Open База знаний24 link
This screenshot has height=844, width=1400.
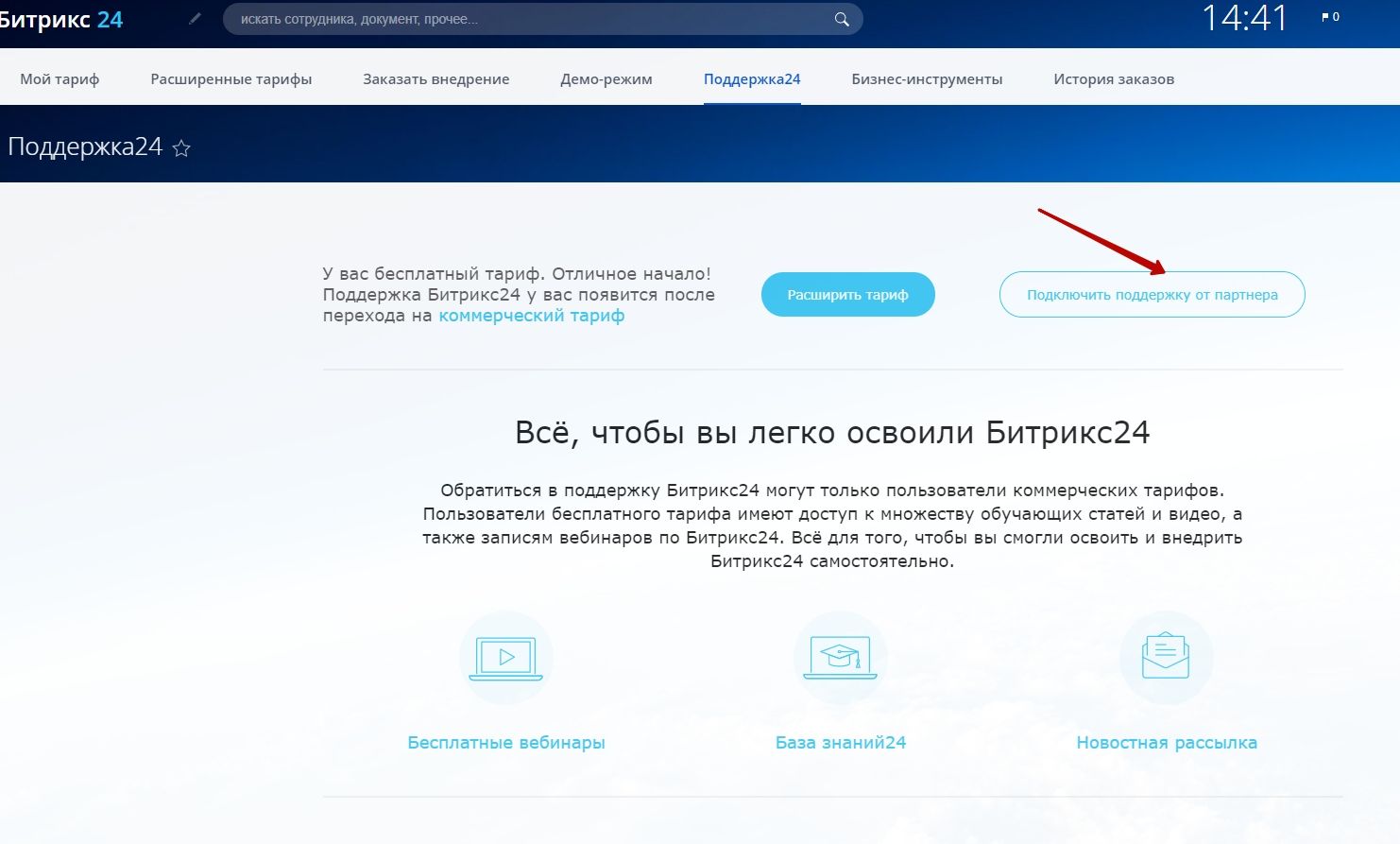point(841,743)
